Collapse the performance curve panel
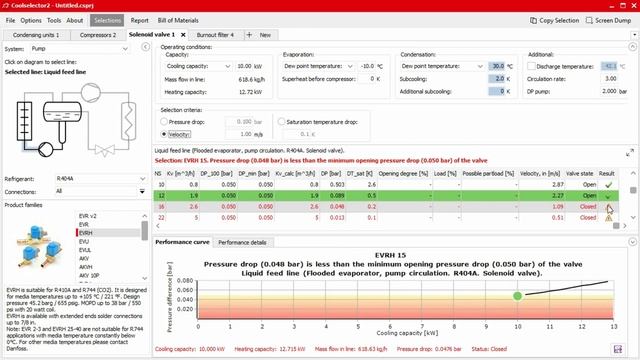Image resolution: width=640 pixels, height=360 pixels. pyautogui.click(x=632, y=242)
